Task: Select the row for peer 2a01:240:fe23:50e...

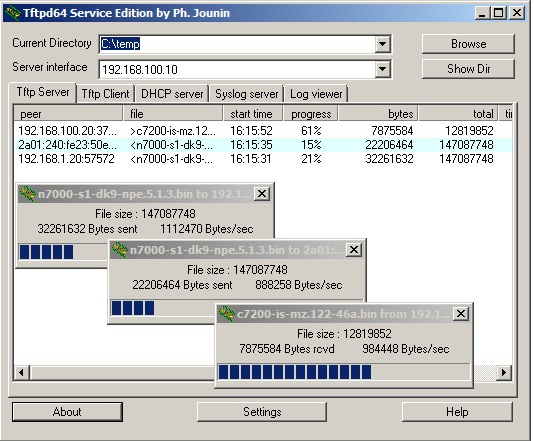Action: coord(263,145)
